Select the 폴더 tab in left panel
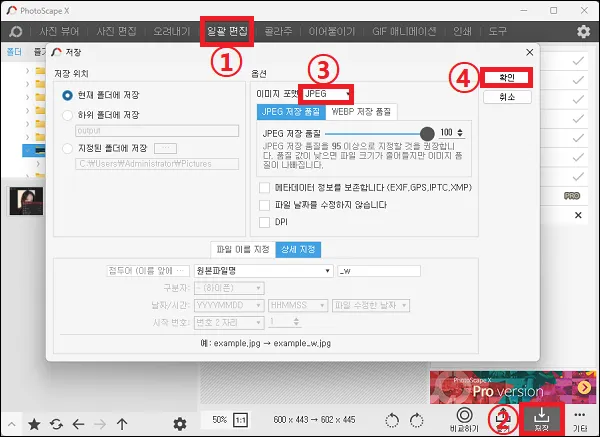600x437 pixels. [x=15, y=52]
